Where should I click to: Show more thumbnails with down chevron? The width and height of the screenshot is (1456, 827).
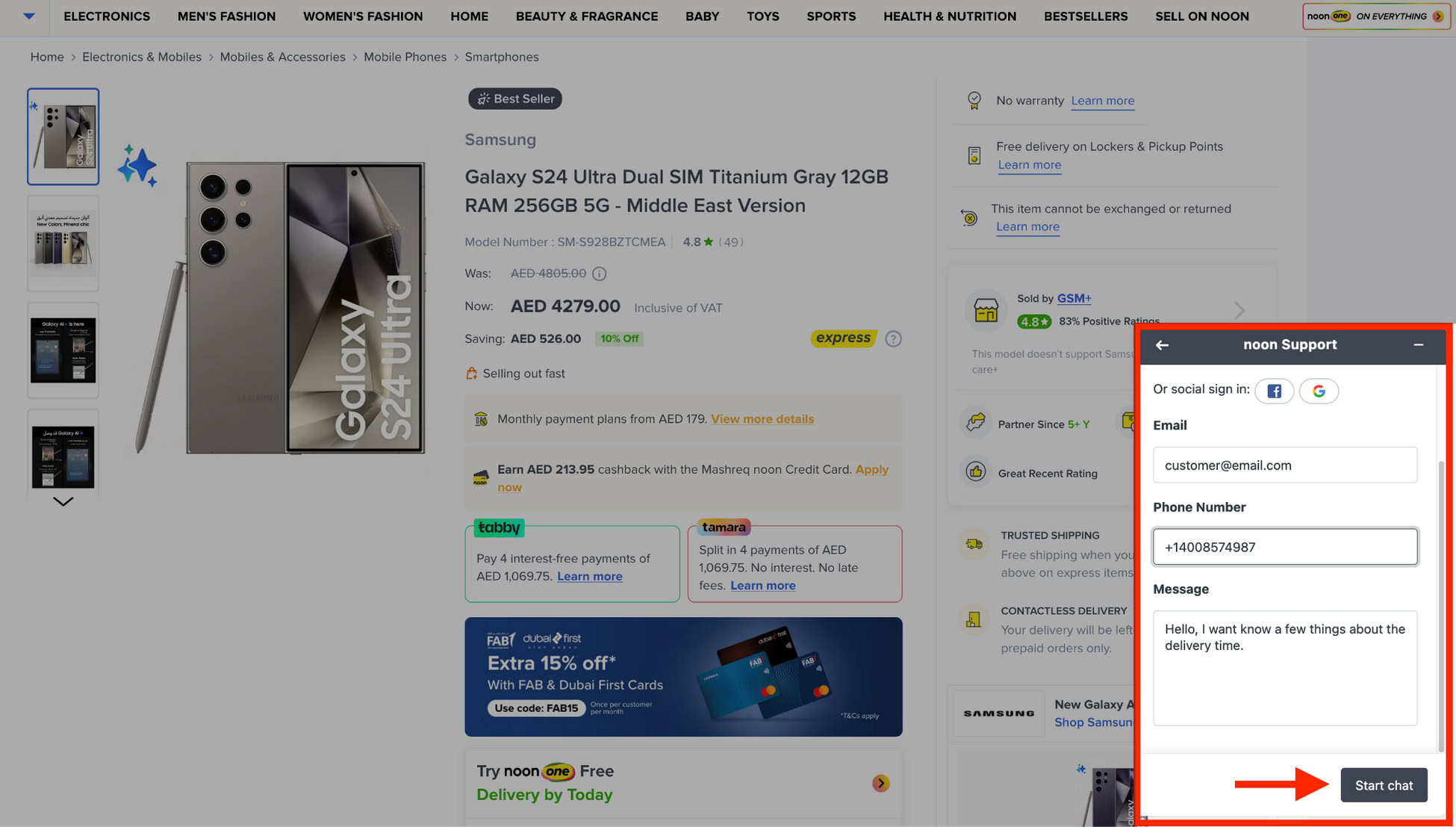63,501
